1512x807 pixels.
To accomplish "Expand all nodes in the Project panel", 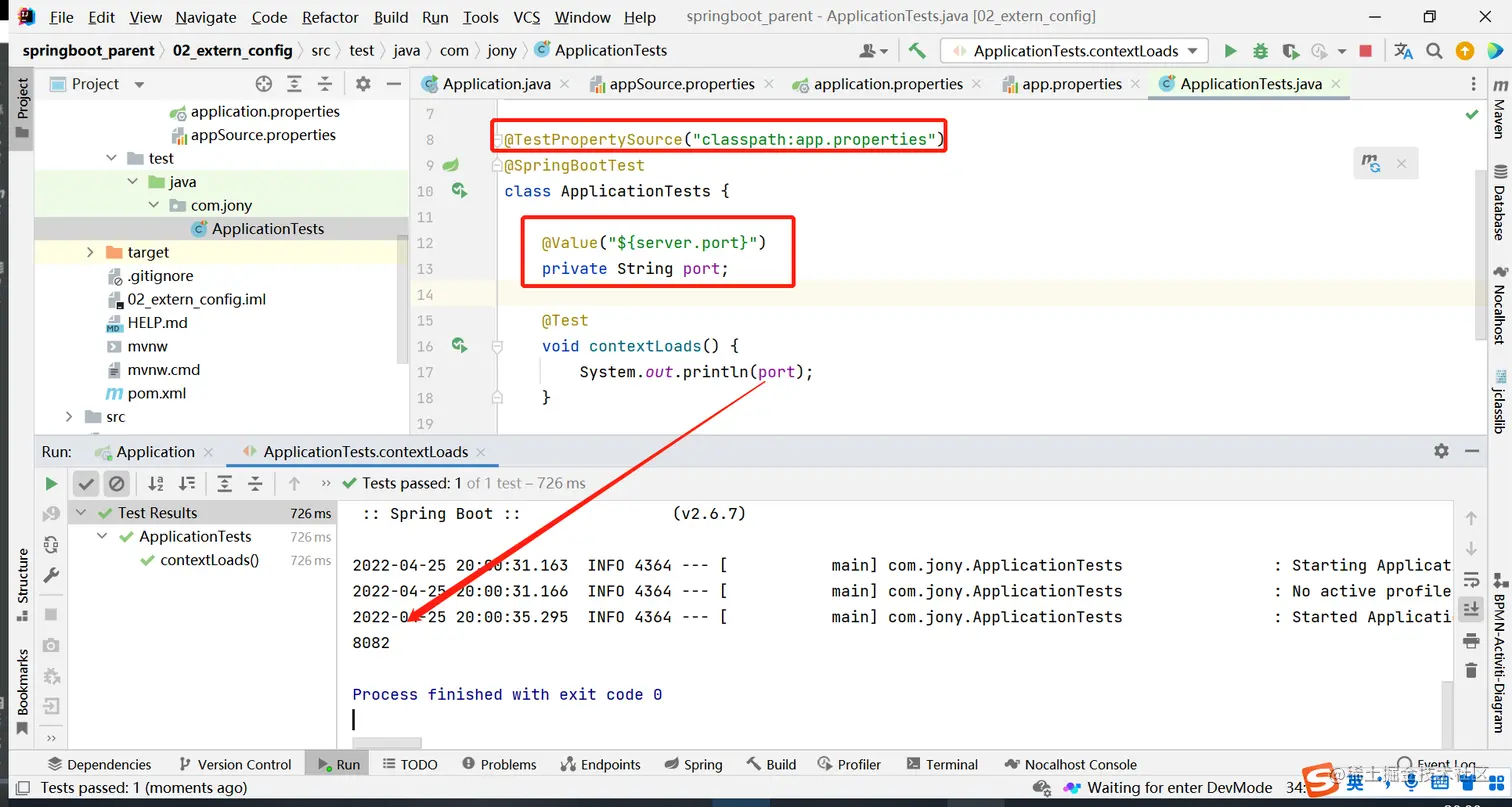I will (294, 84).
